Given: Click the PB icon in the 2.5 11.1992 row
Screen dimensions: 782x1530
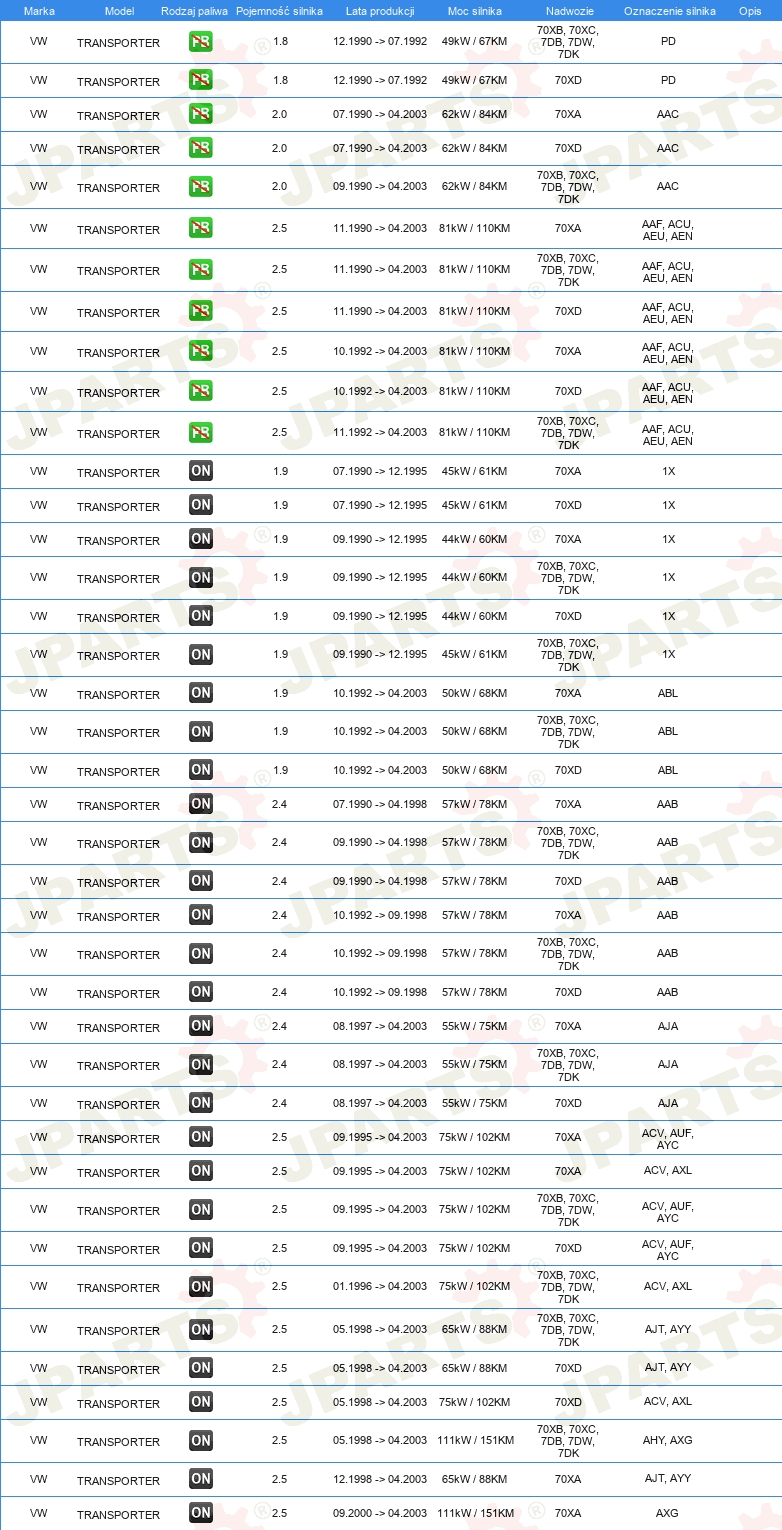Looking at the screenshot, I should coord(201,432).
